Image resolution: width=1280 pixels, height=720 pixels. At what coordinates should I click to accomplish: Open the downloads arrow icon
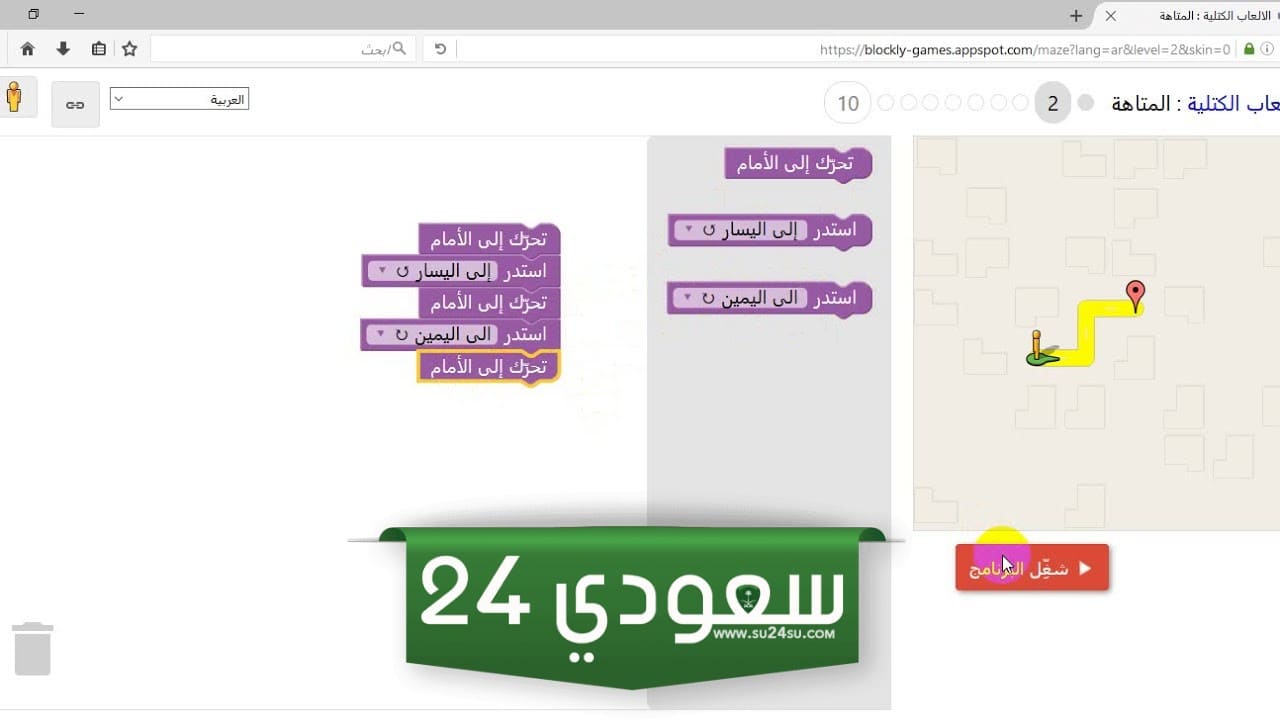pos(63,49)
